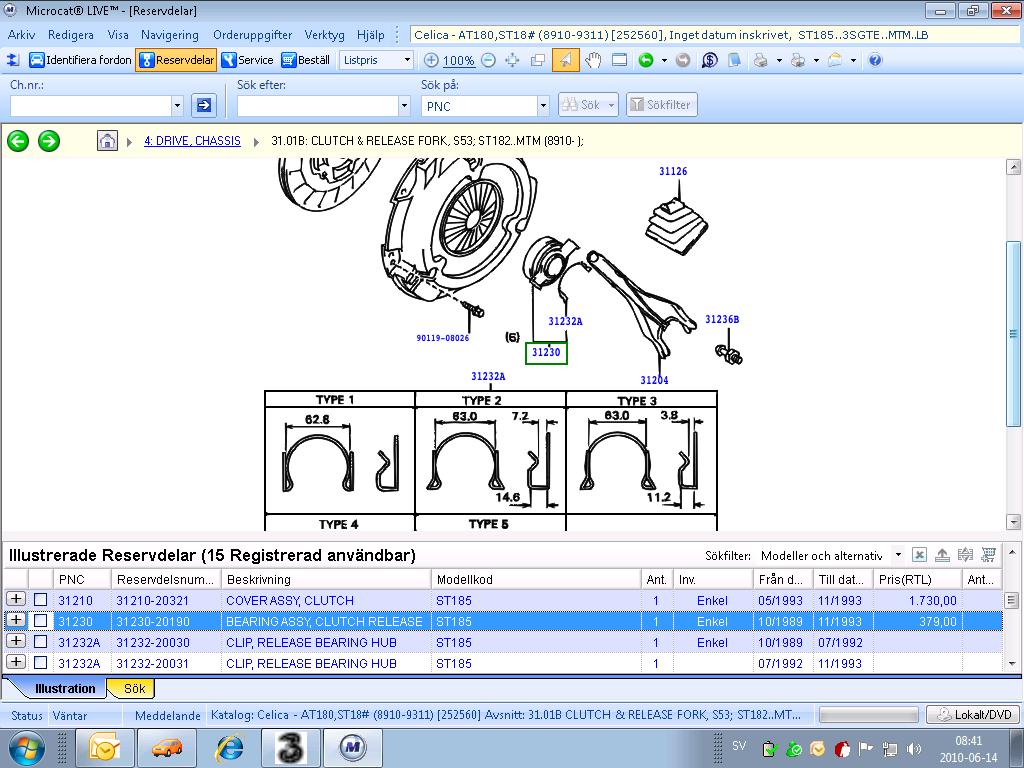1024x768 pixels.
Task: Click the illustration vertical scrollbar thumb
Action: 1013,334
